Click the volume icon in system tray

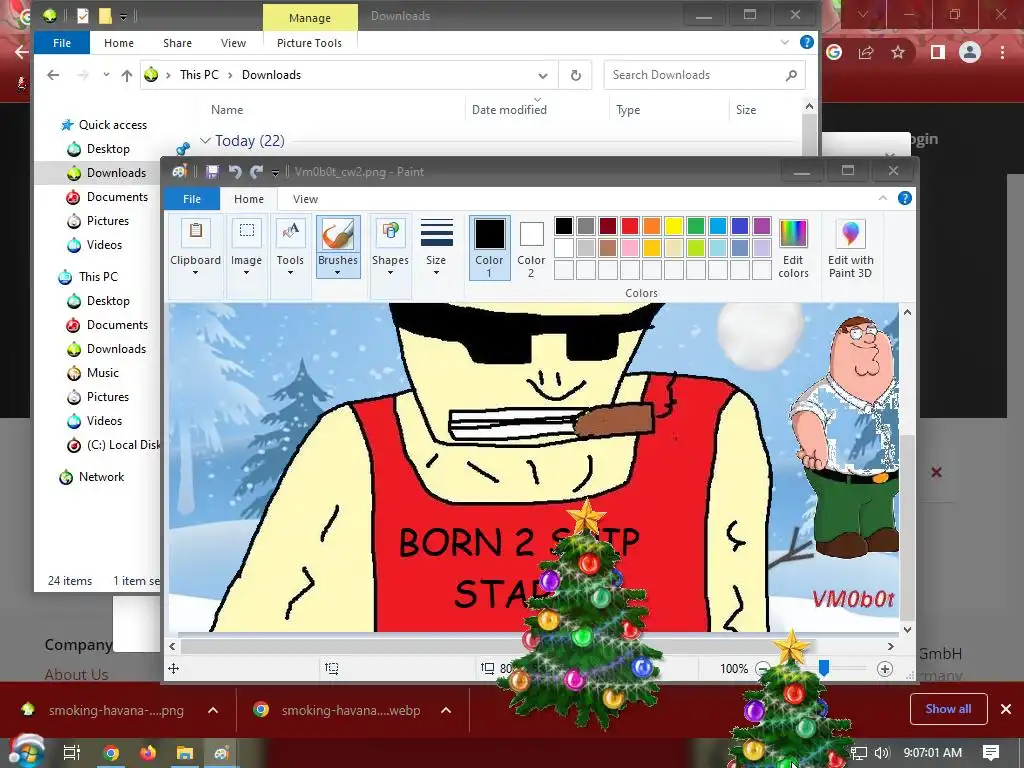tap(882, 753)
